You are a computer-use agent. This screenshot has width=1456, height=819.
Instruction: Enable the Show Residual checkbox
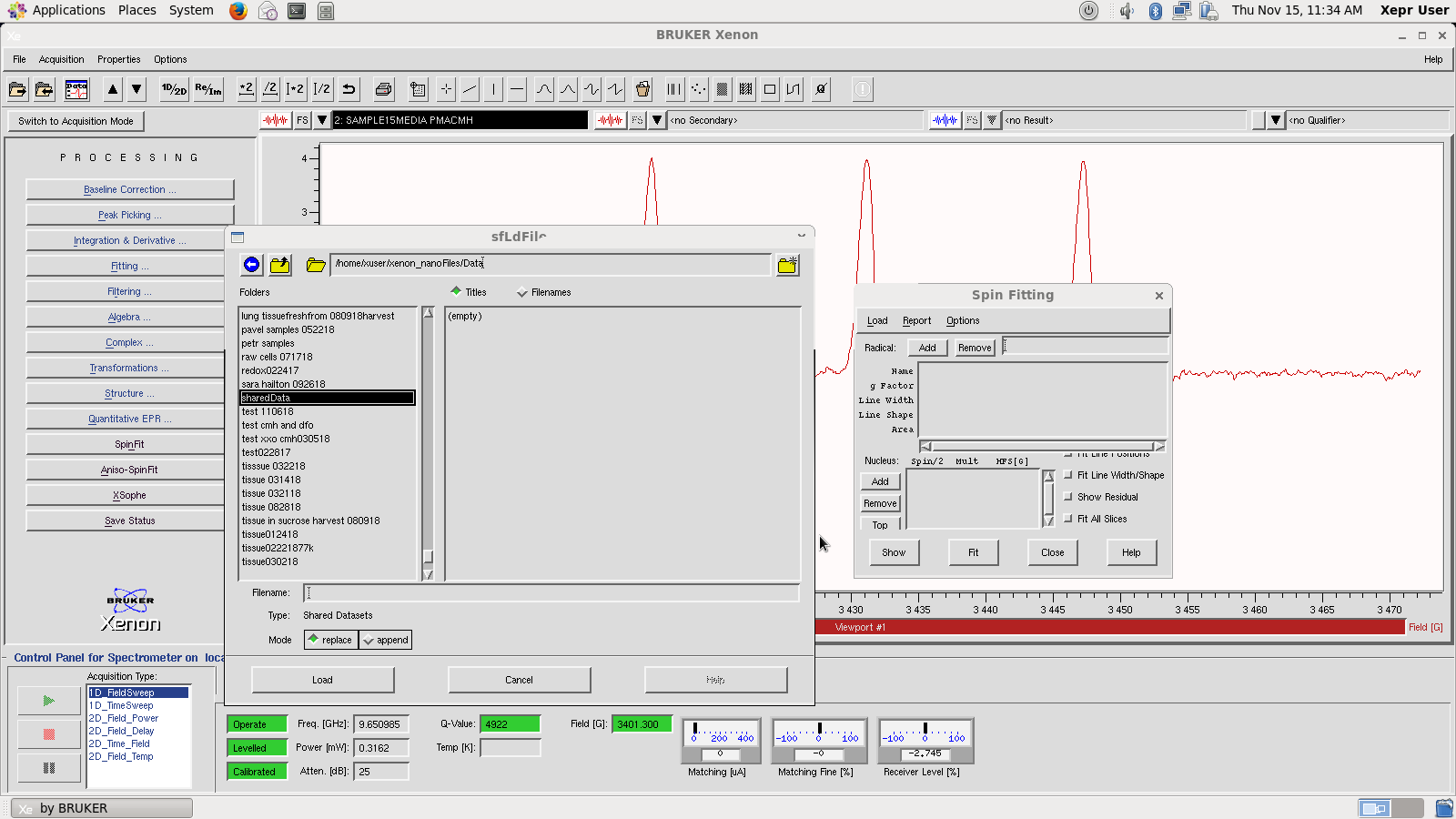(1068, 497)
